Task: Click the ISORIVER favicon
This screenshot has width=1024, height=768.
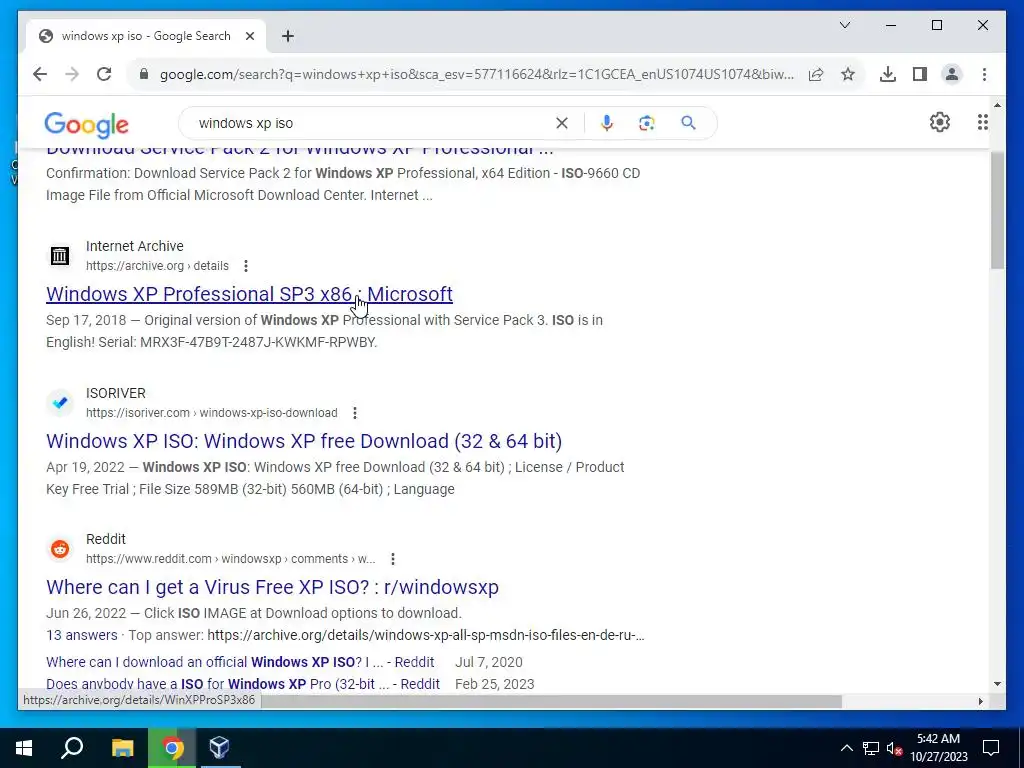Action: click(60, 402)
